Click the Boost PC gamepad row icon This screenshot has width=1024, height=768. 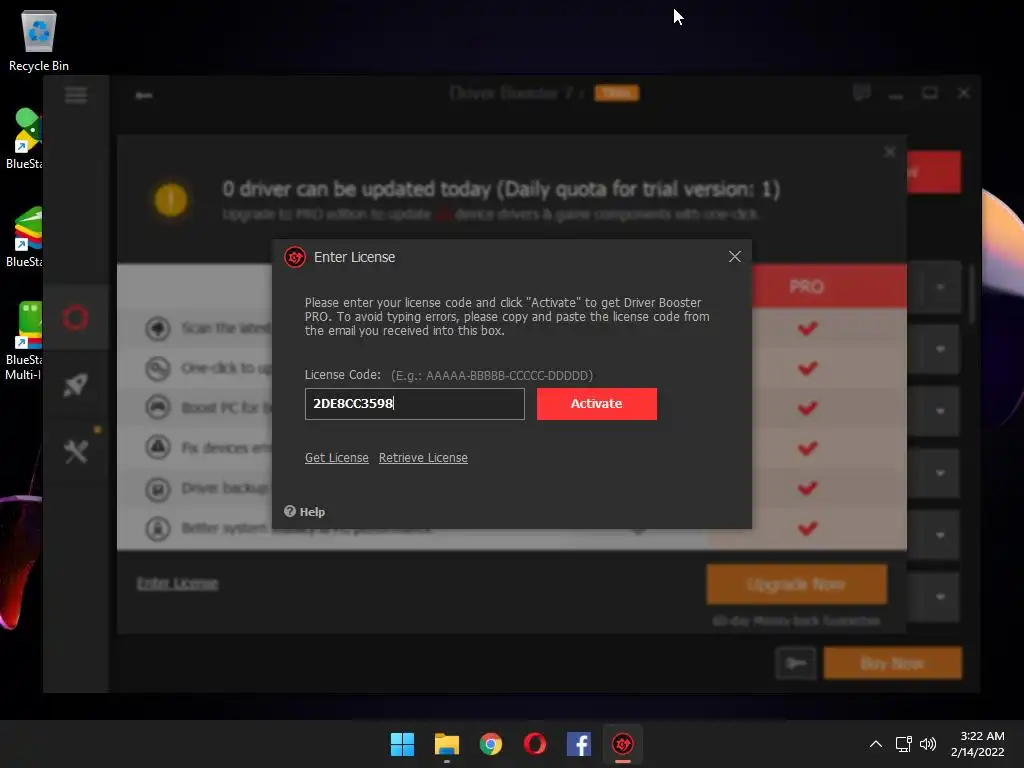point(157,408)
